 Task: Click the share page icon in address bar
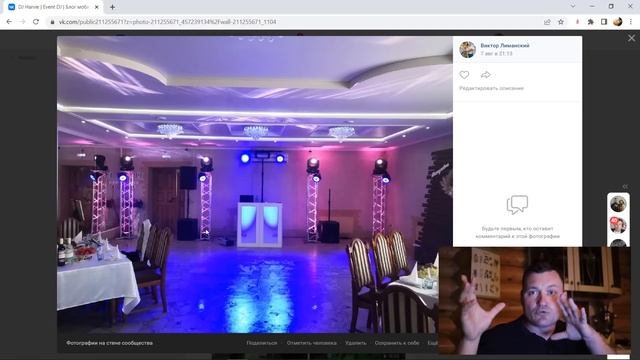pos(547,22)
